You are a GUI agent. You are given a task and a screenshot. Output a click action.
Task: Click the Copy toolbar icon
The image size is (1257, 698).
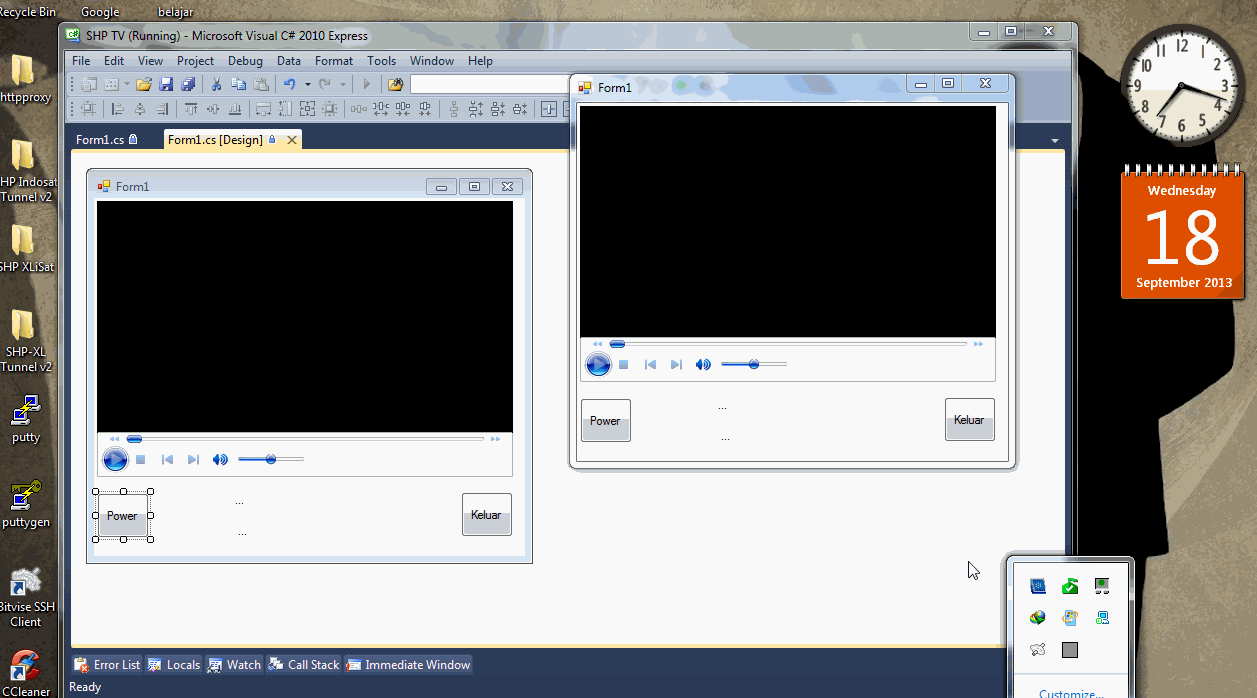coord(238,85)
